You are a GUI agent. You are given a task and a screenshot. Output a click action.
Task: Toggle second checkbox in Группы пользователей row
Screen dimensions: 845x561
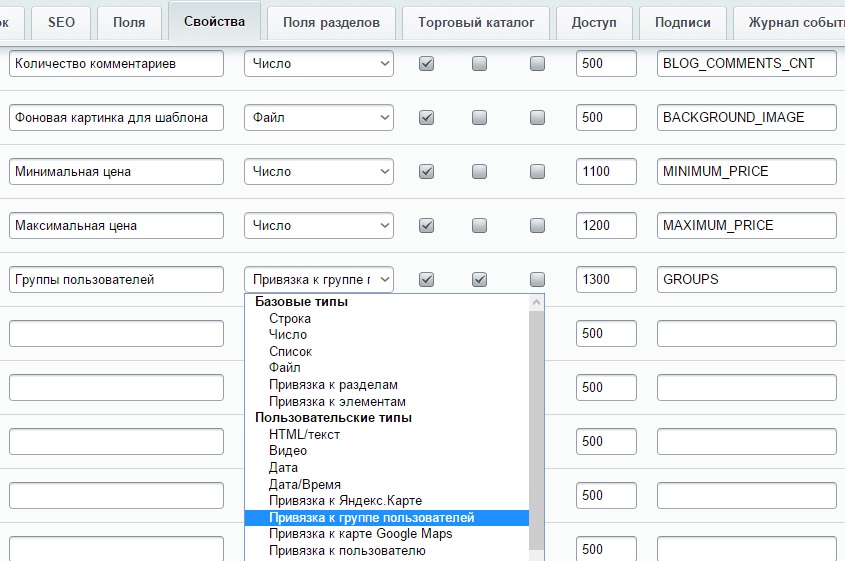coord(480,279)
